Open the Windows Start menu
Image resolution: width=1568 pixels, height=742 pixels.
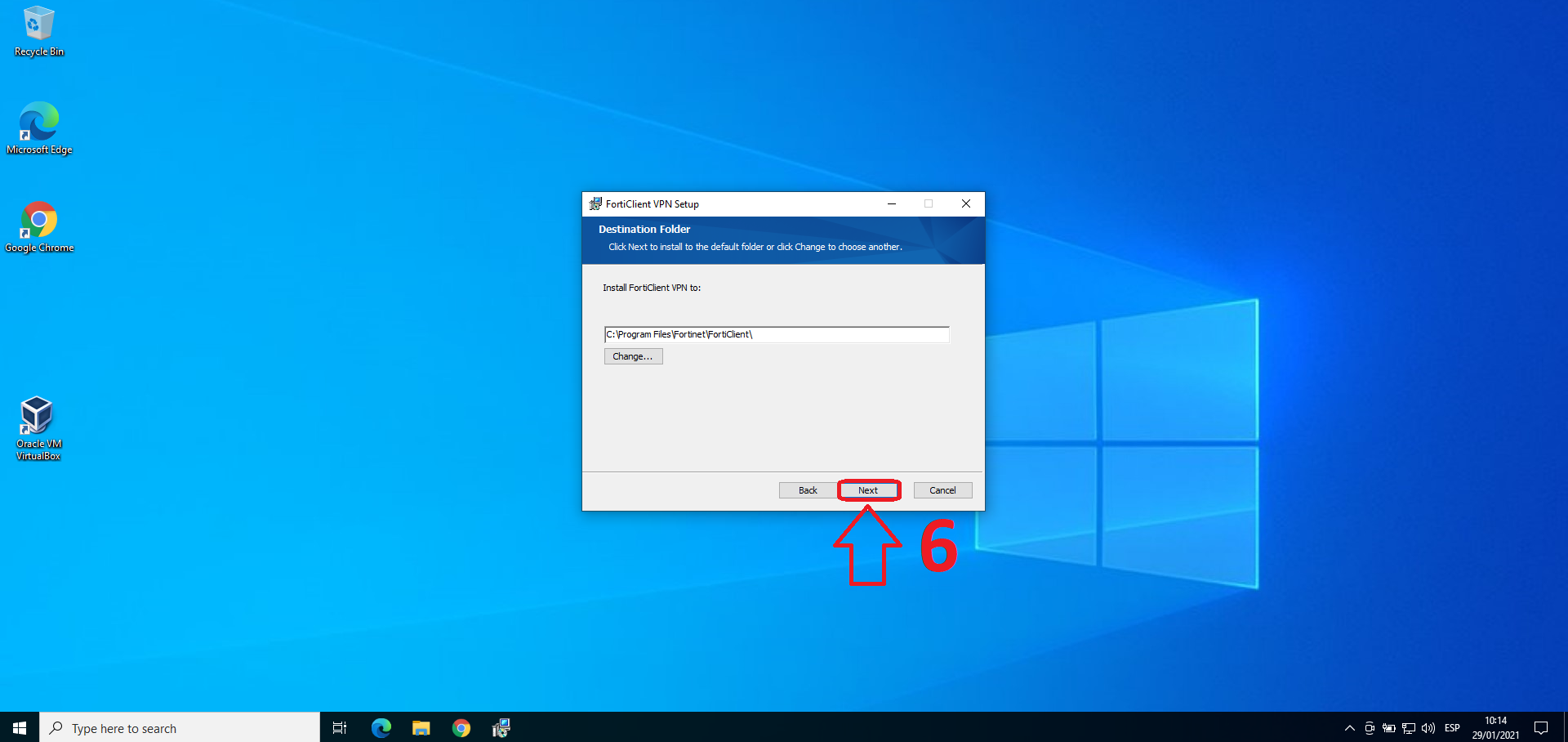tap(20, 727)
